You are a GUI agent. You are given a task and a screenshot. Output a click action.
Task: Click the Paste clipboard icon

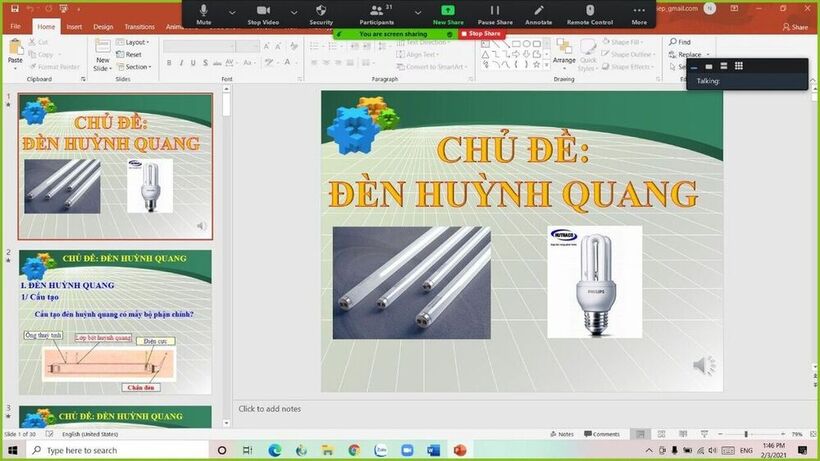tap(16, 47)
